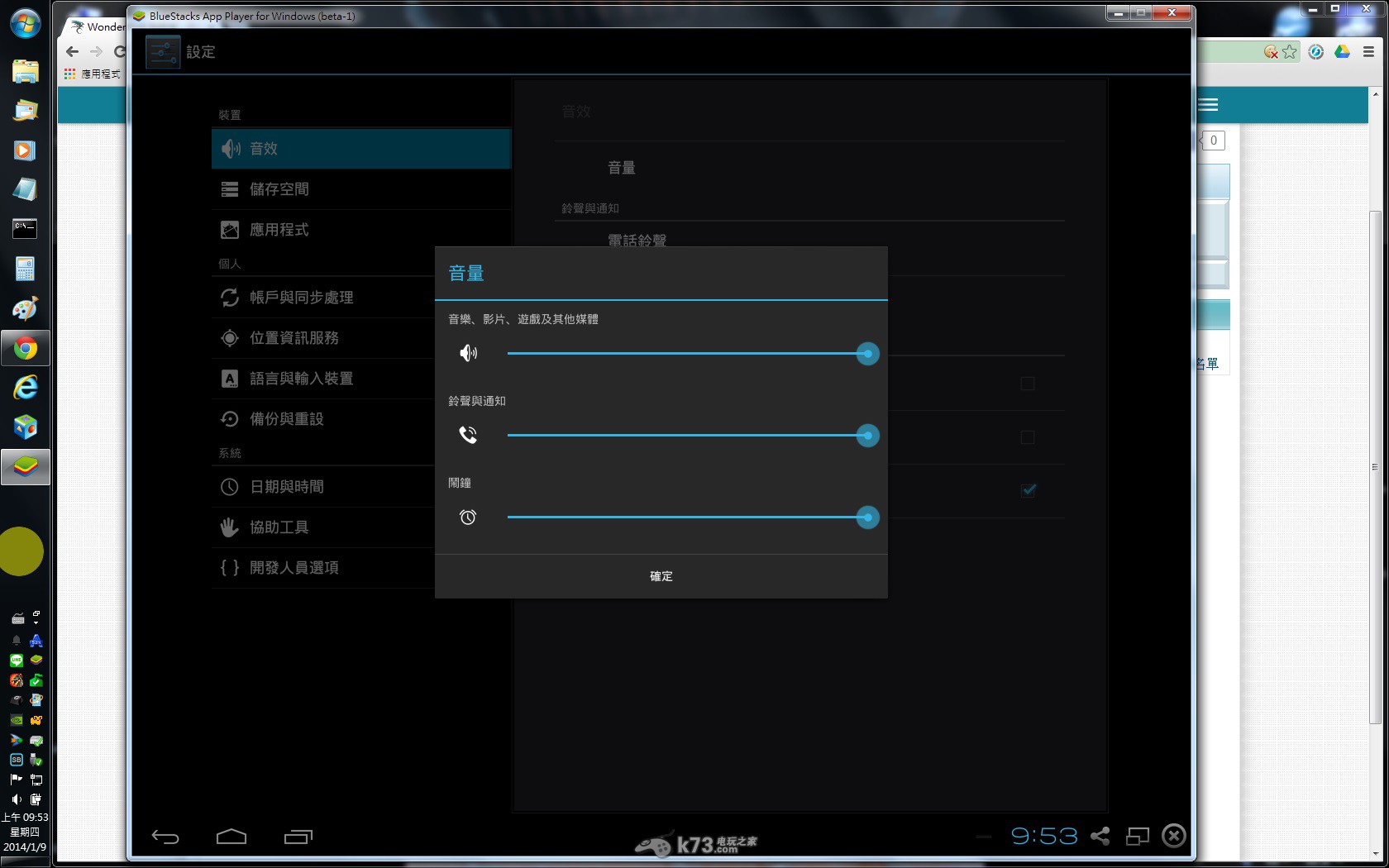Viewport: 1389px width, 868px height.
Task: Open Calculator from the taskbar
Action: tap(25, 269)
